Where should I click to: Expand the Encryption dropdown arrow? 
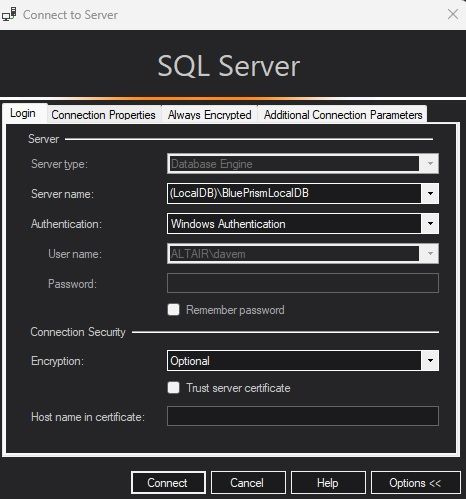pyautogui.click(x=430, y=360)
